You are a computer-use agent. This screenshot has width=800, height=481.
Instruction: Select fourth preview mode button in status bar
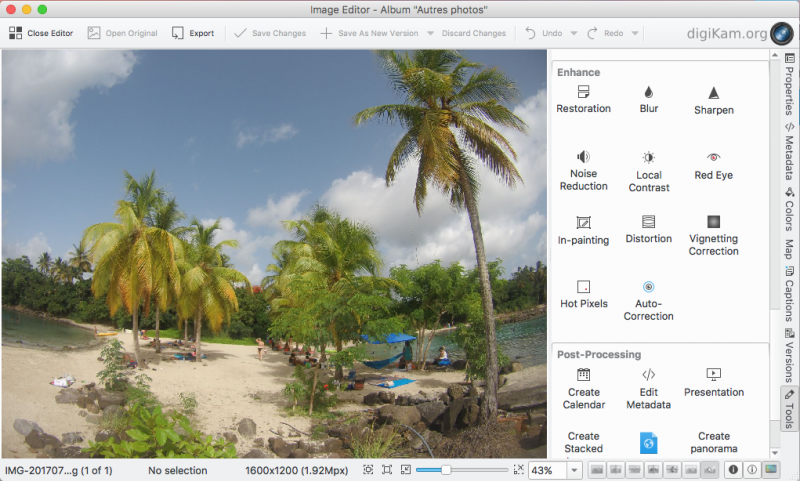tap(654, 470)
